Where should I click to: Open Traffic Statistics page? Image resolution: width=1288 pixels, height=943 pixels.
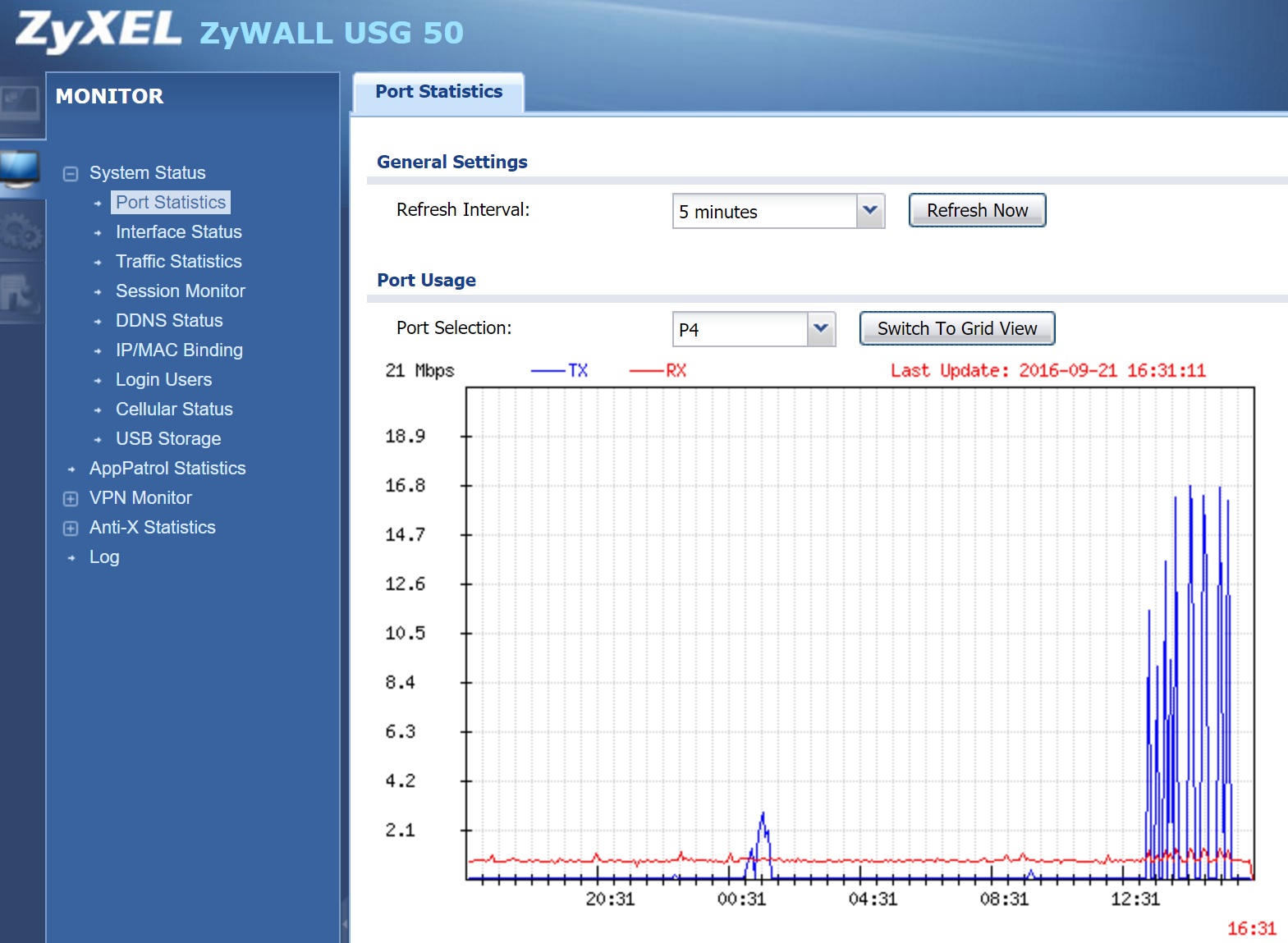point(179,261)
